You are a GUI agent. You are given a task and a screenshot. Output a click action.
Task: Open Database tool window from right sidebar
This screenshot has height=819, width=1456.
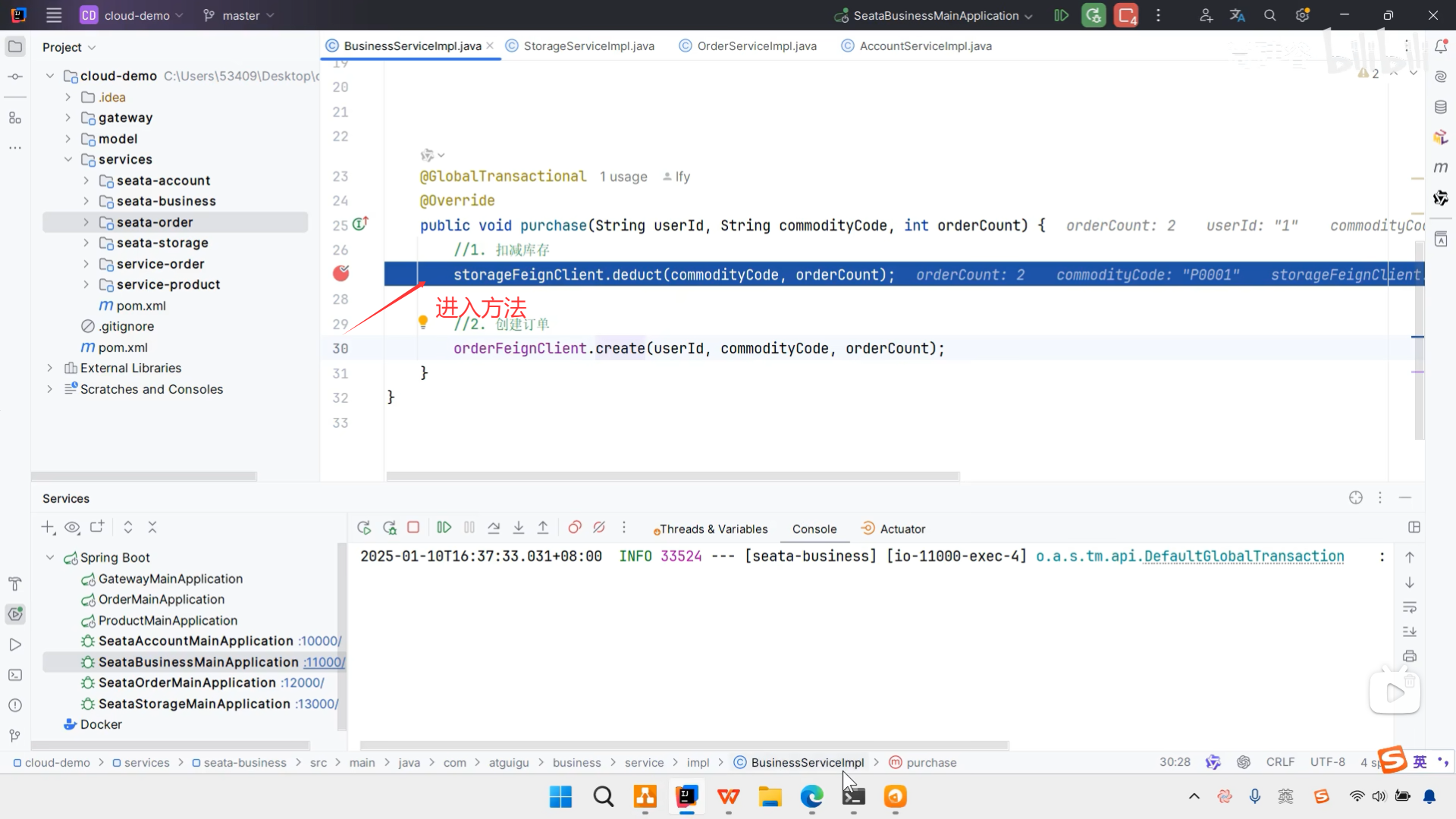(x=1440, y=107)
